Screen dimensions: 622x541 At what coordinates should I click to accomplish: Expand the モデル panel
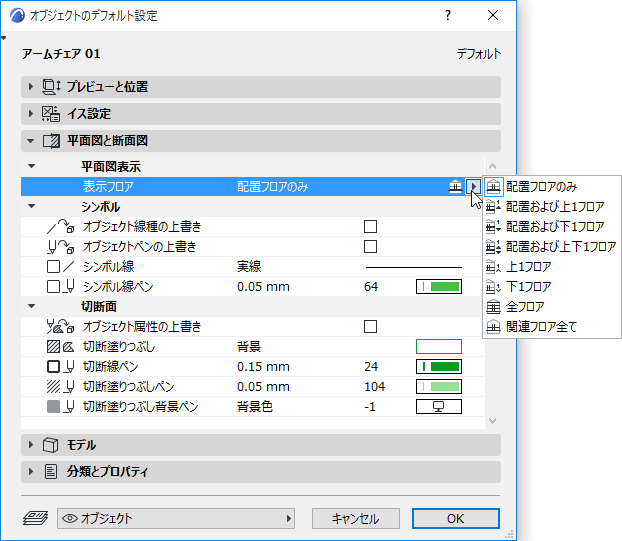coord(31,445)
